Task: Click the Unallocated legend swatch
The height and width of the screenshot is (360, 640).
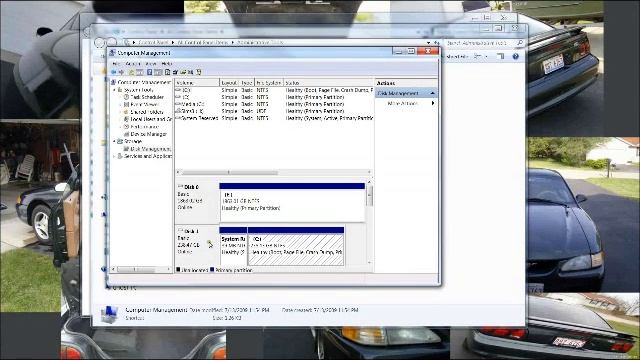Action: tap(178, 269)
